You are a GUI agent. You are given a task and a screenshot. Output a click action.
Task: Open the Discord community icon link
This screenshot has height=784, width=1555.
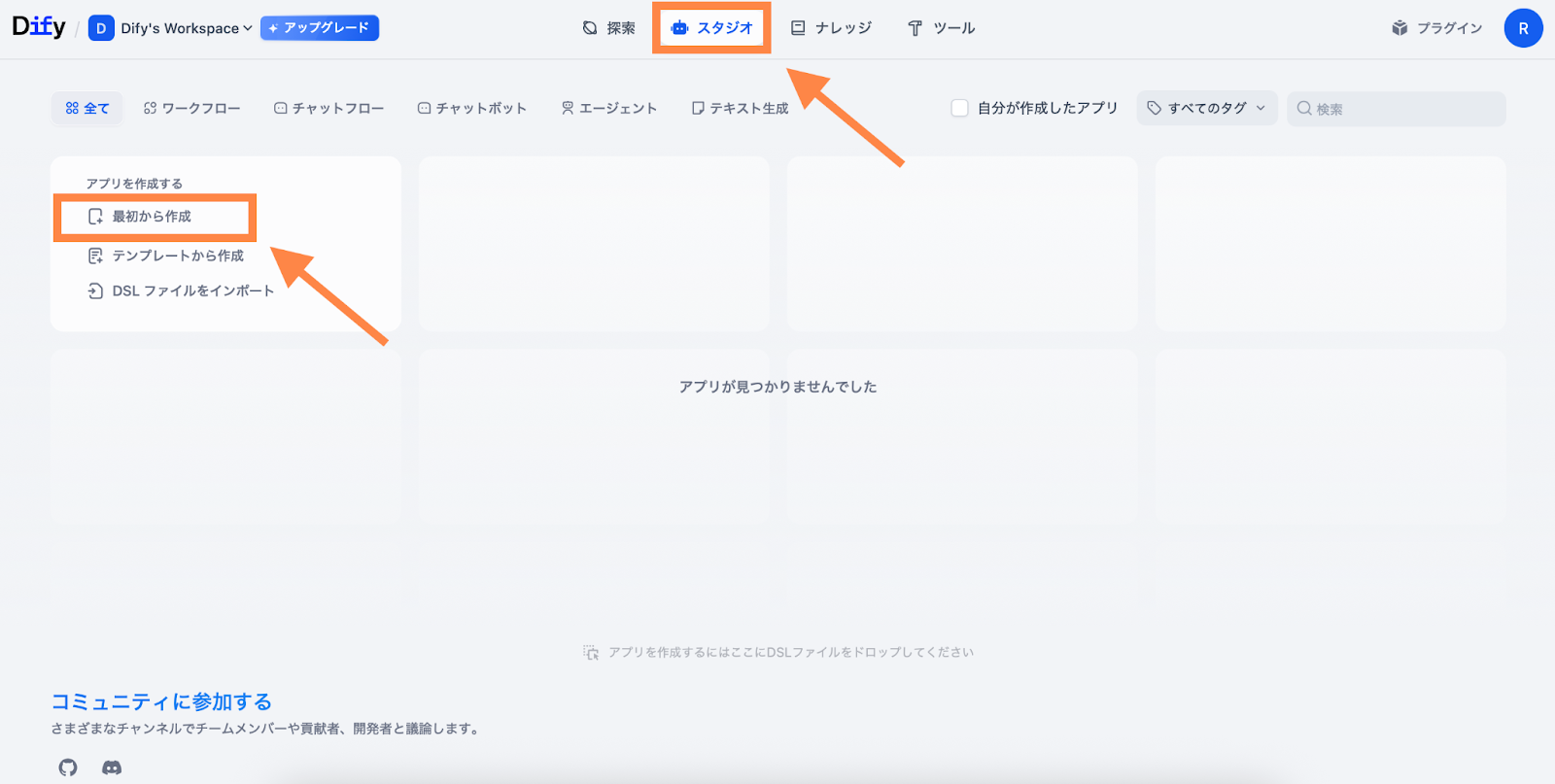[112, 767]
